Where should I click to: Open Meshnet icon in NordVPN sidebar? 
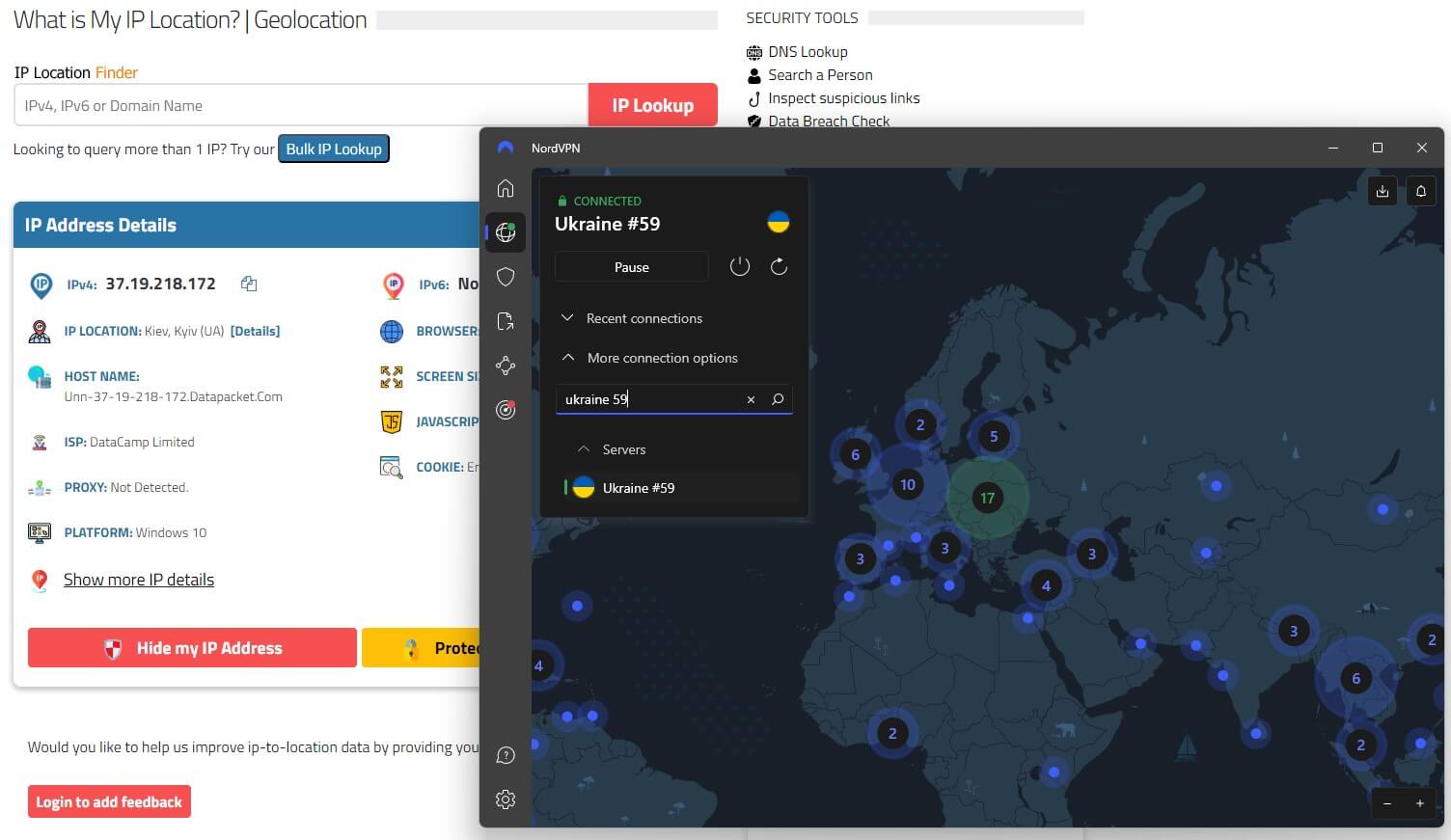click(506, 366)
